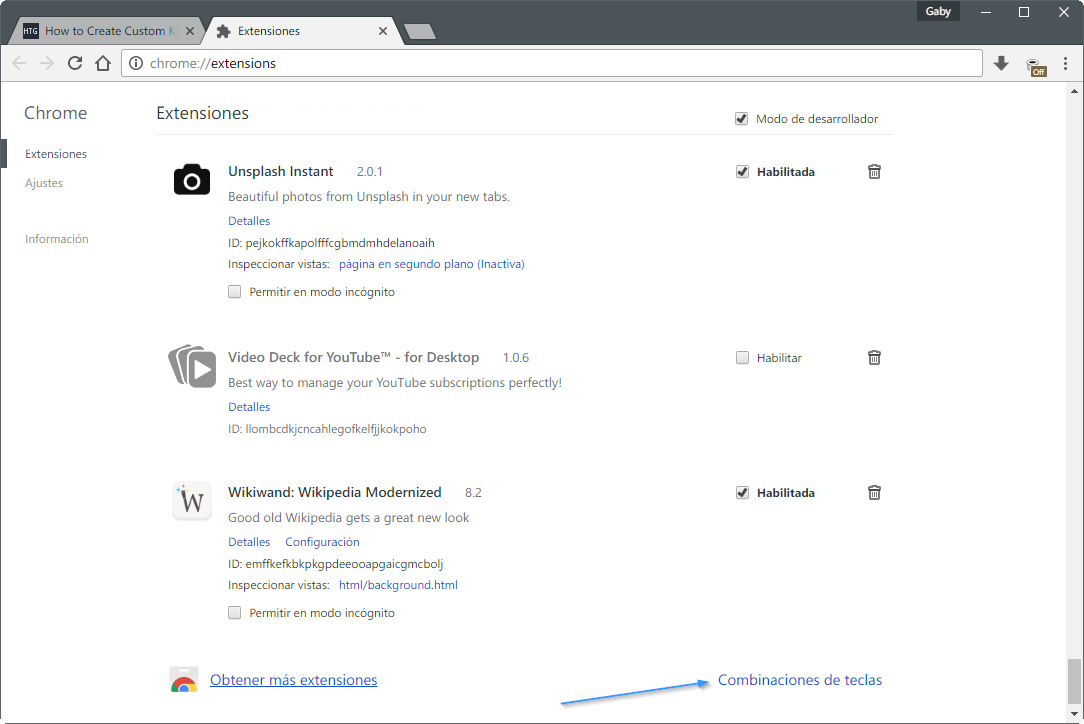Reload the extensions page
The width and height of the screenshot is (1084, 724).
75,63
